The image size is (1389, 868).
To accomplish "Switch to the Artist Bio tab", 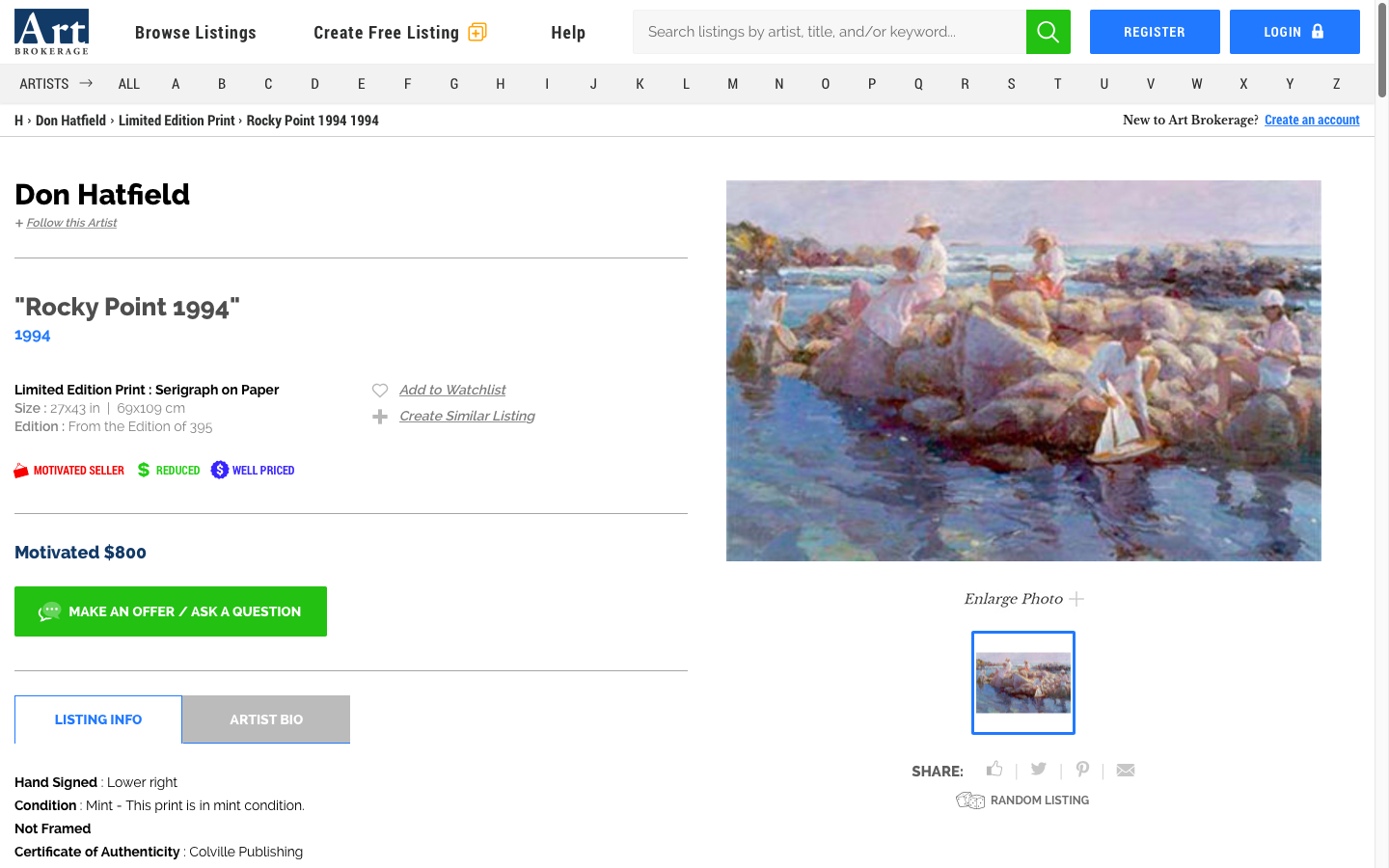I will point(266,719).
